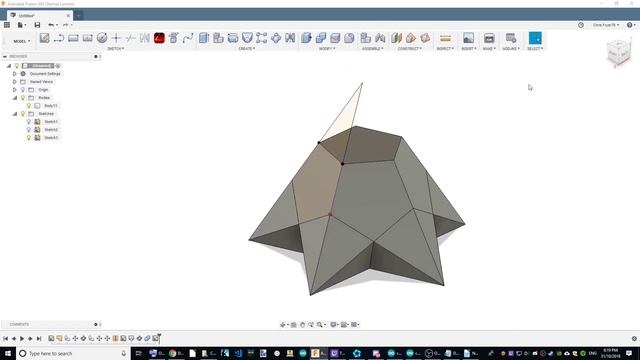Viewport: 640px width, 360px height.
Task: Click the Insert image icon
Action: click(469, 38)
